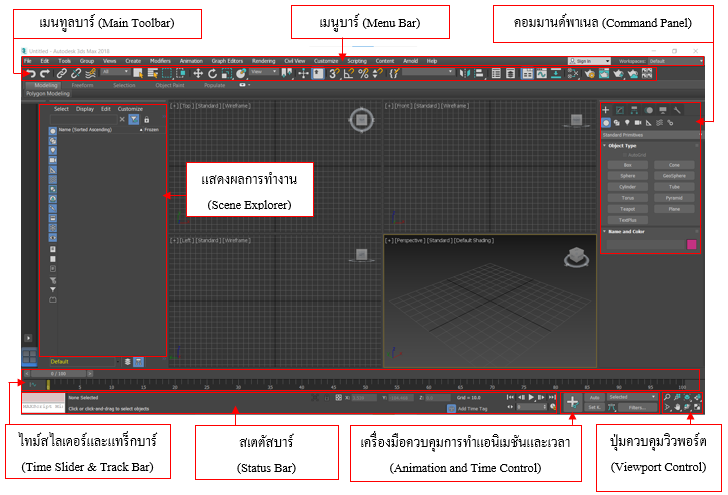Click the Play Animation button
This screenshot has width=728, height=495.
coord(531,397)
